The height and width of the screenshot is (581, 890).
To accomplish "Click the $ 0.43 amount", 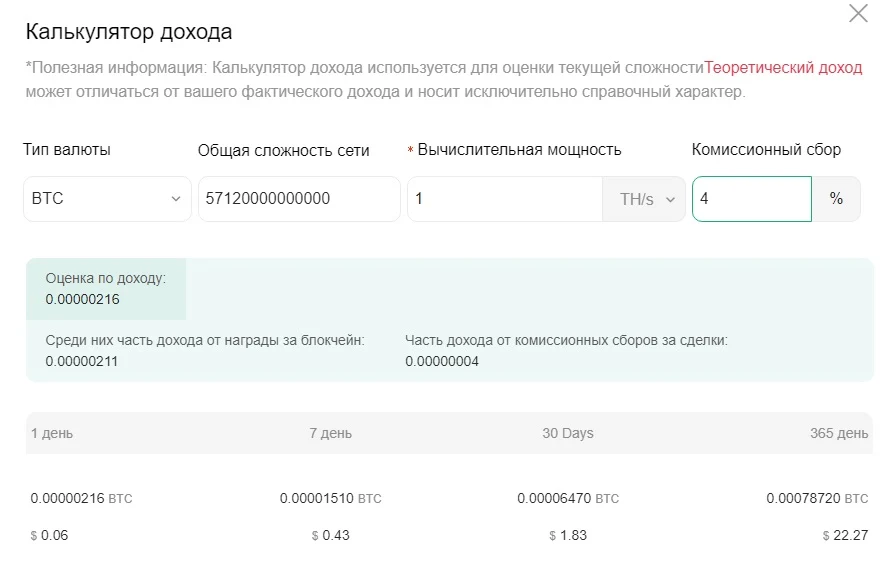I will coord(330,535).
